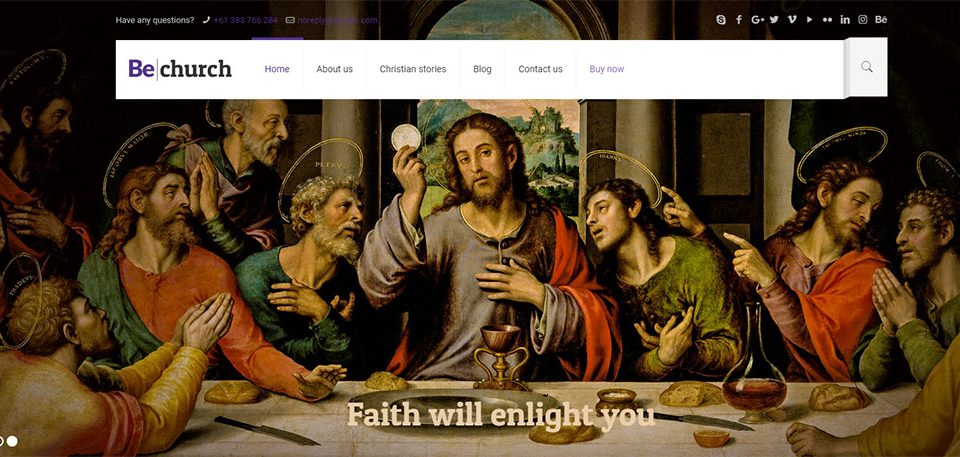Screen dimensions: 960x457
Task: Open the Flickr dots icon
Action: [x=827, y=20]
